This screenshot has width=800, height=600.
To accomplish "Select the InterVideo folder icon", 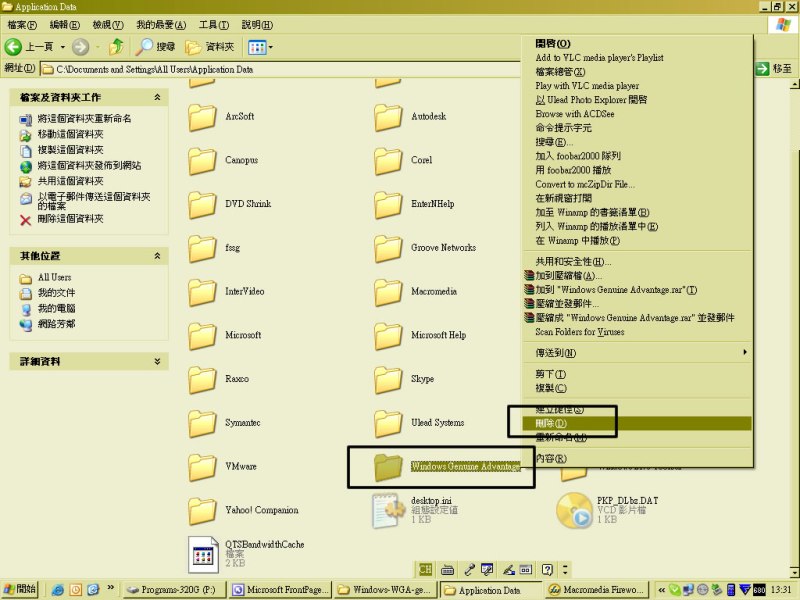I will point(203,292).
